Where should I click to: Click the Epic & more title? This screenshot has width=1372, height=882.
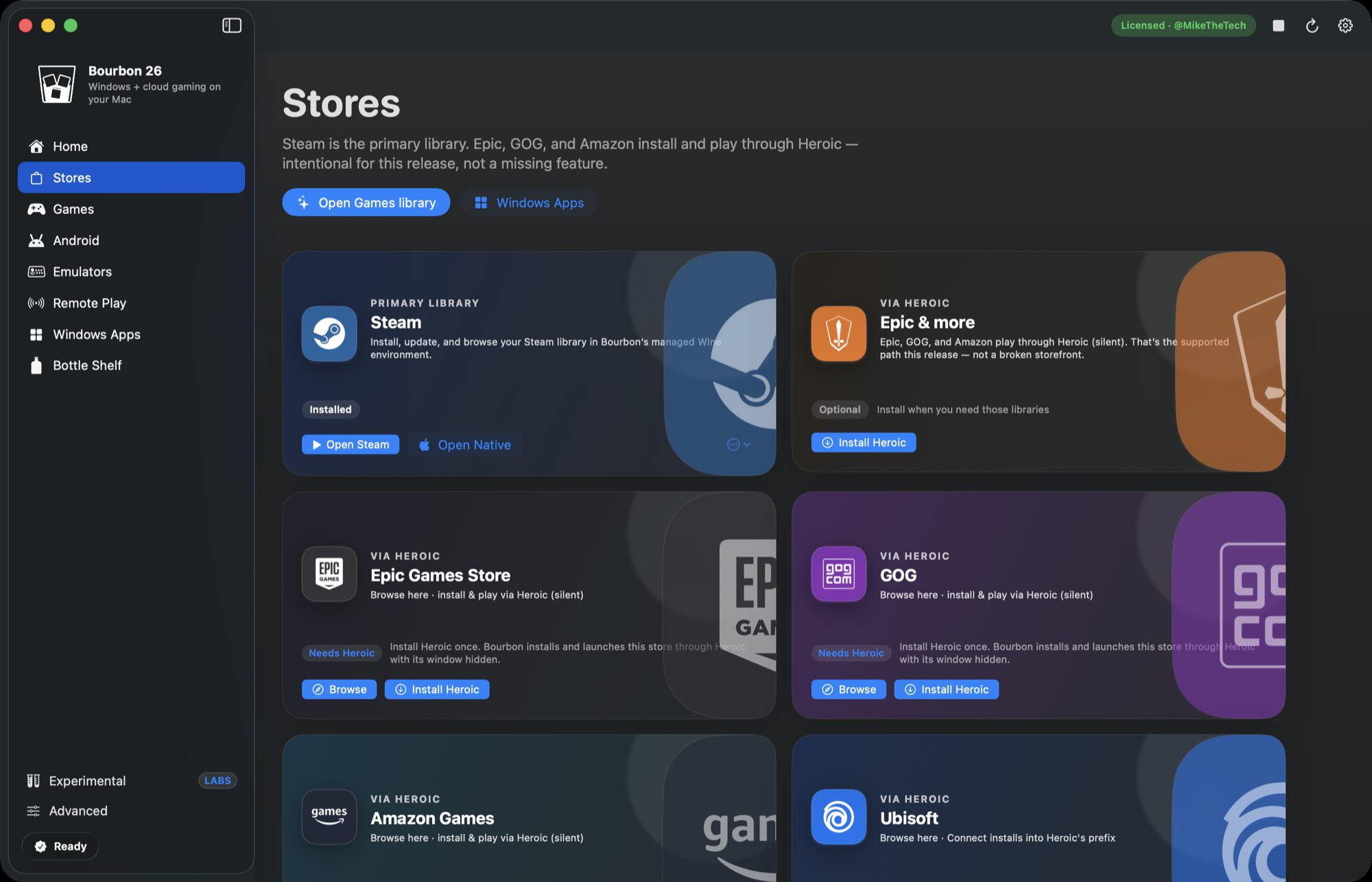coord(927,322)
